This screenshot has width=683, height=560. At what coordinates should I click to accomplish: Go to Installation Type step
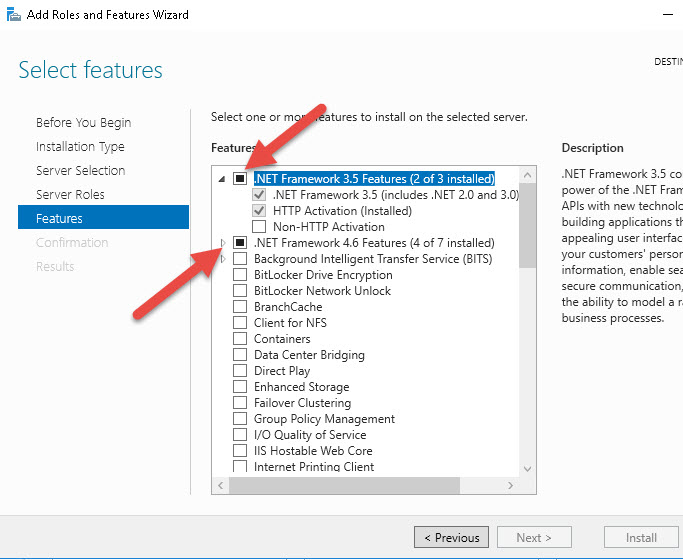[80, 147]
